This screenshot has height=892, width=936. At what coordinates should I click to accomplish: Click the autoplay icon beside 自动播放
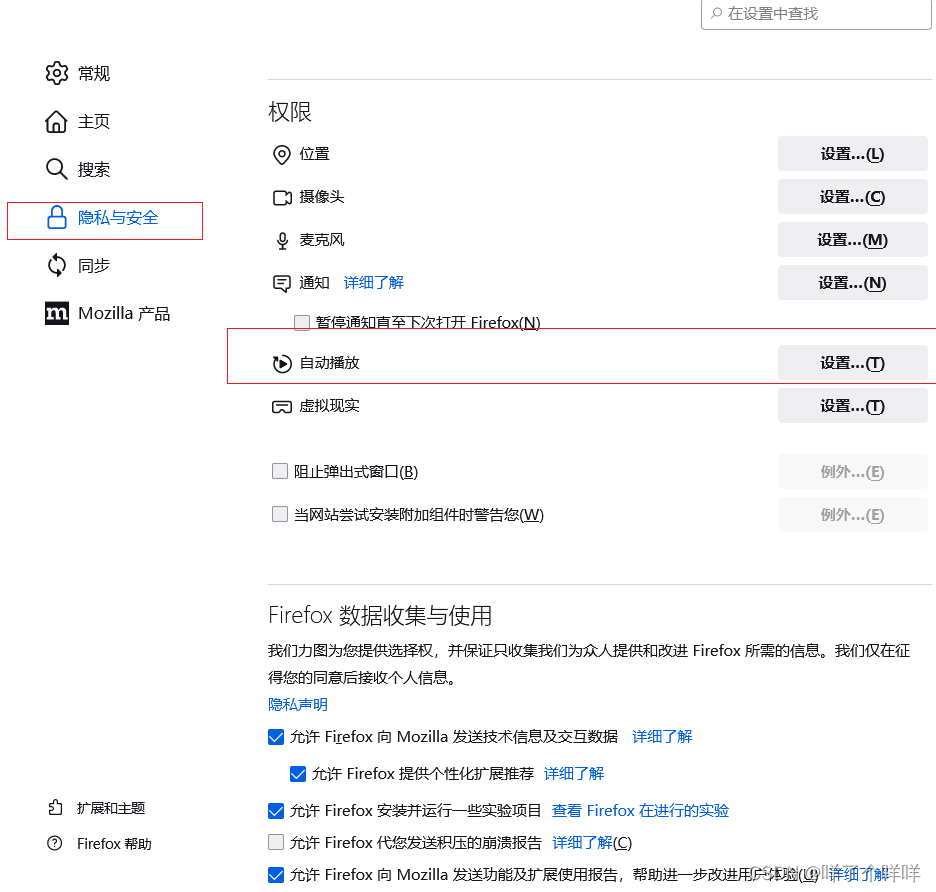point(282,363)
